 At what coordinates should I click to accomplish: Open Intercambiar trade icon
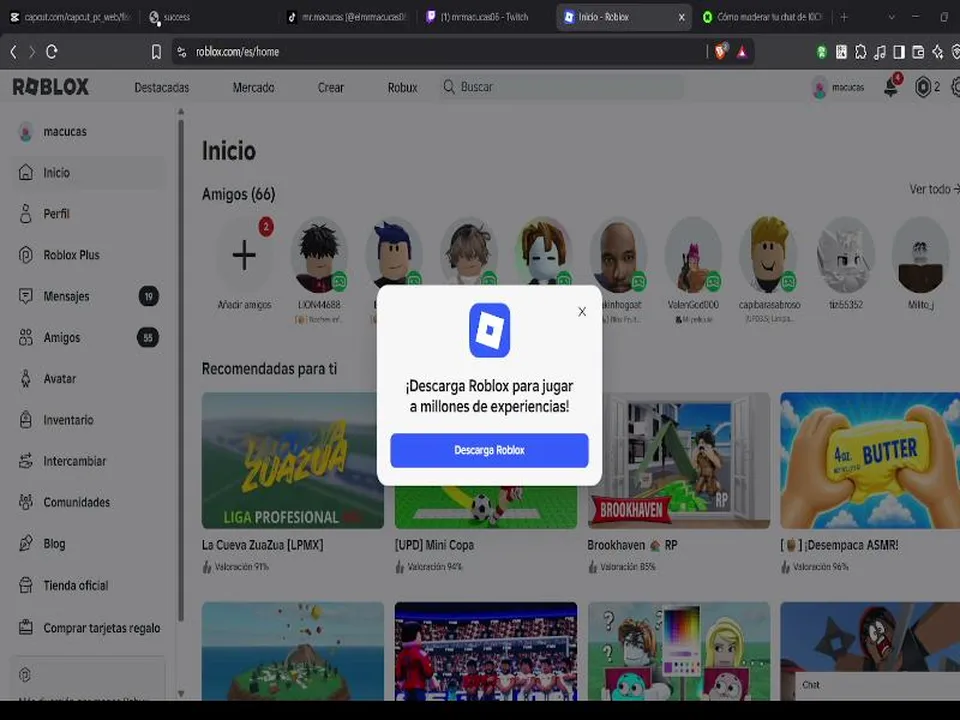pyautogui.click(x=26, y=461)
